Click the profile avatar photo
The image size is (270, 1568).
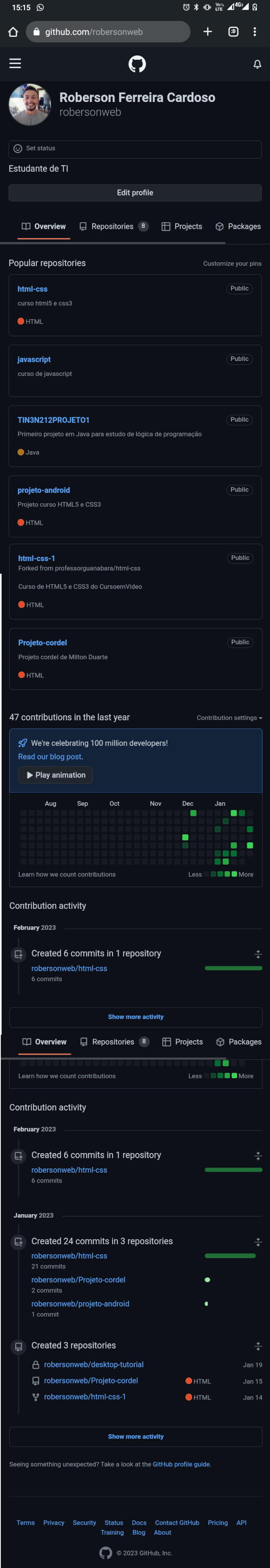click(30, 105)
